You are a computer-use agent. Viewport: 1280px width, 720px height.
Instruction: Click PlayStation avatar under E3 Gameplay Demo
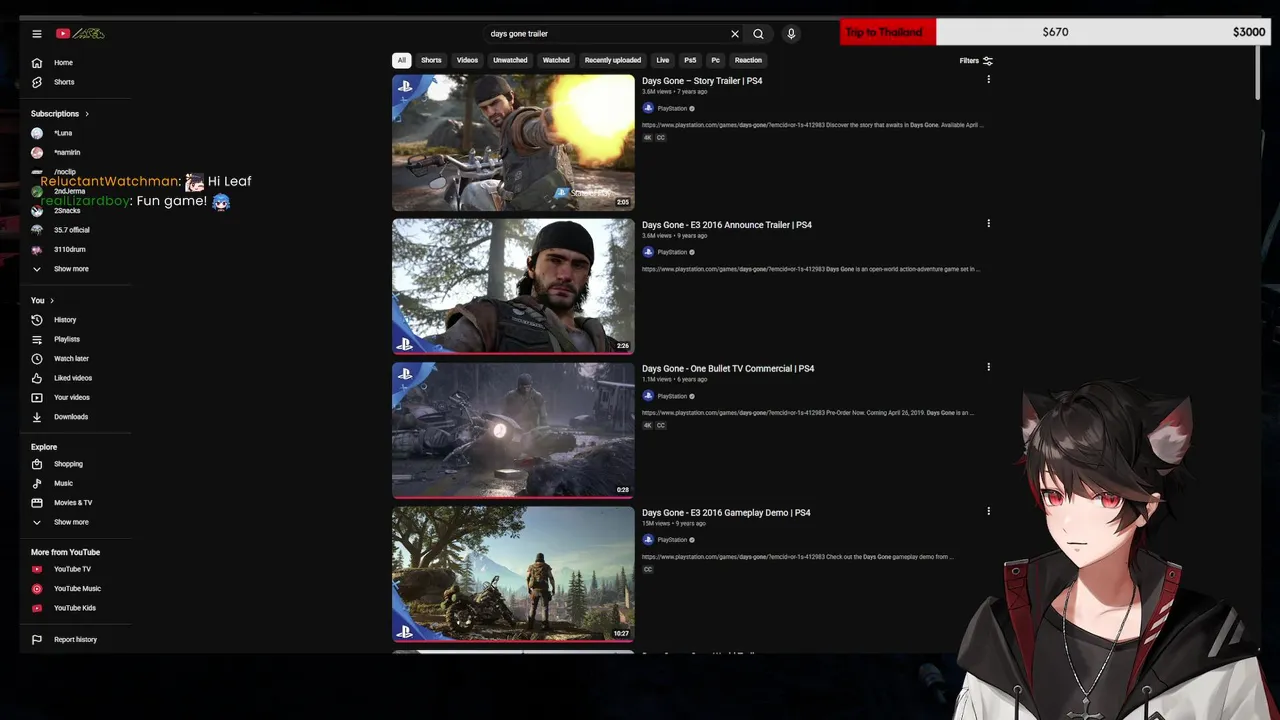648,540
